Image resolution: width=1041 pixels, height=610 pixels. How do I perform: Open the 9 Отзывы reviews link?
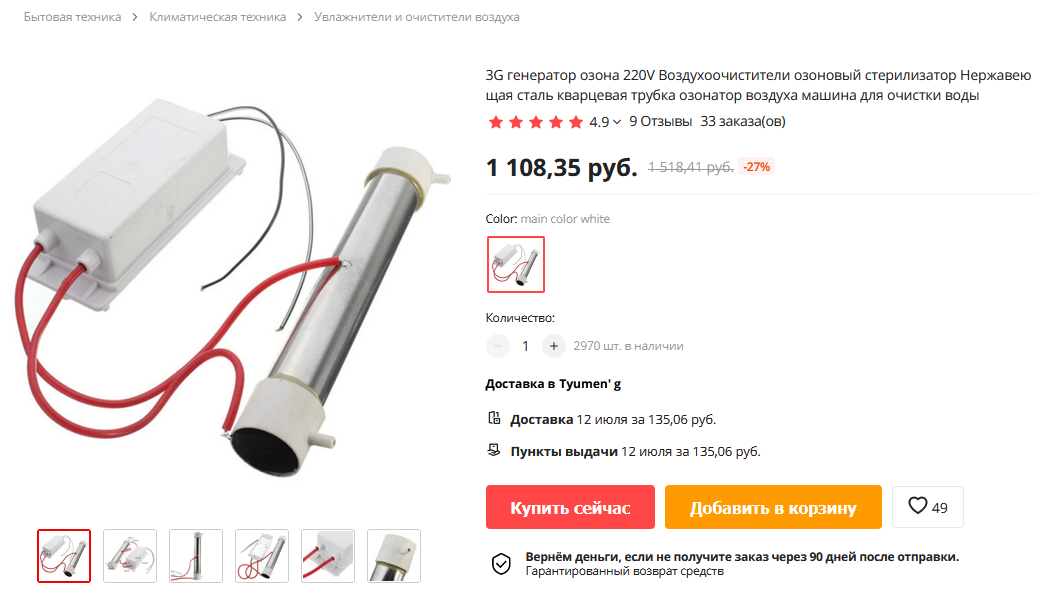[661, 121]
